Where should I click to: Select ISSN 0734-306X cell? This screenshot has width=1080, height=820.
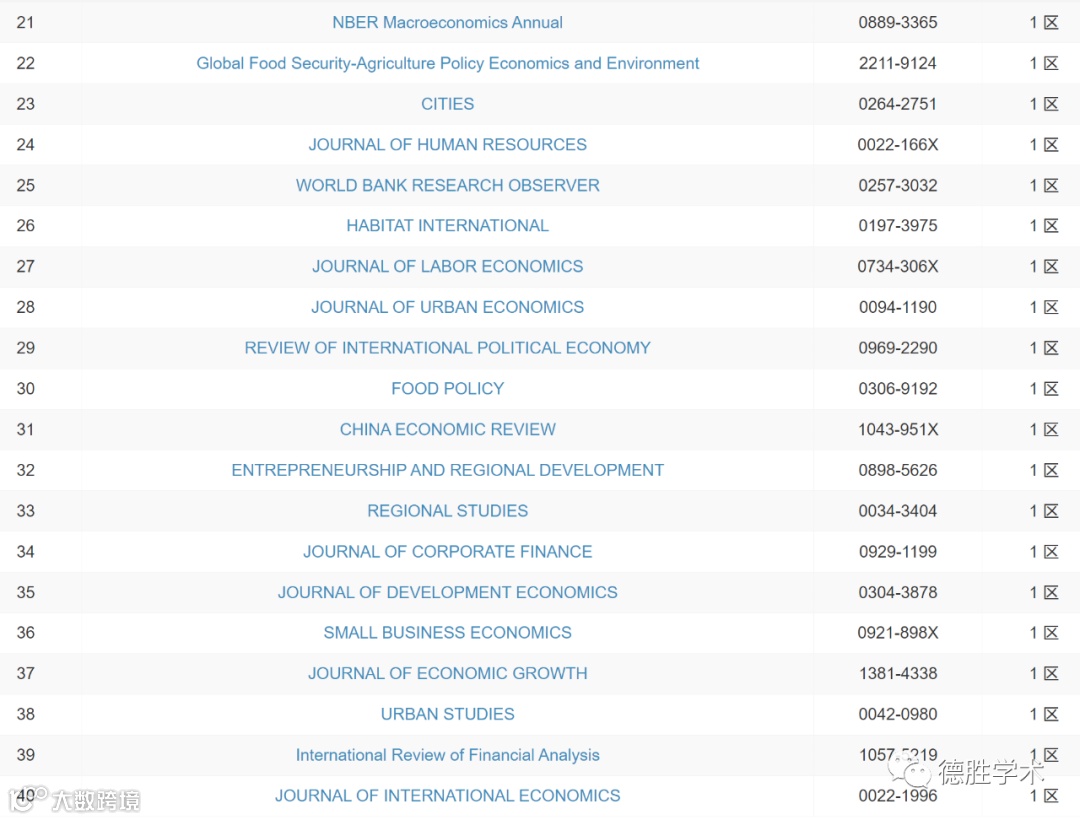[897, 266]
